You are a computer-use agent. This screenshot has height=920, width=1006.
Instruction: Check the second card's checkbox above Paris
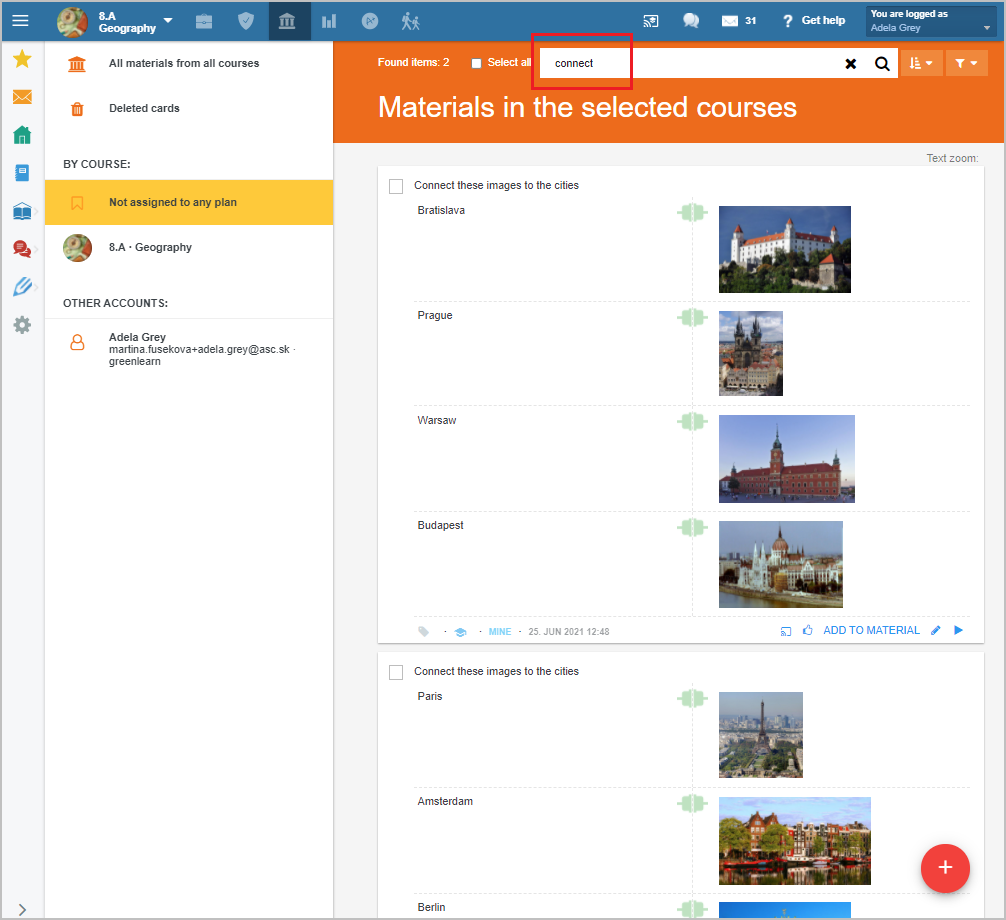[x=396, y=672]
